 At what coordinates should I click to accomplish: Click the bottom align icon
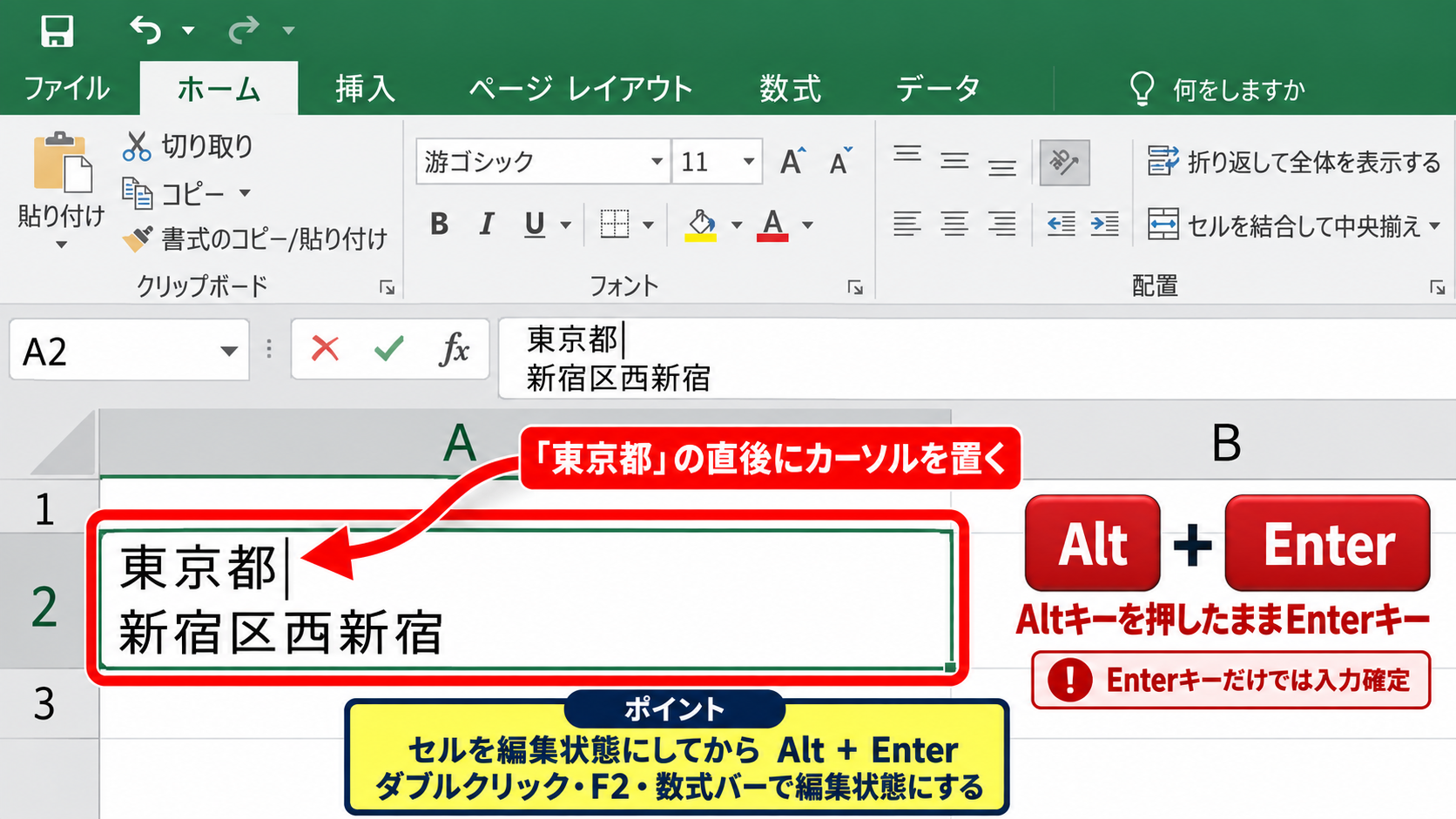click(1002, 167)
